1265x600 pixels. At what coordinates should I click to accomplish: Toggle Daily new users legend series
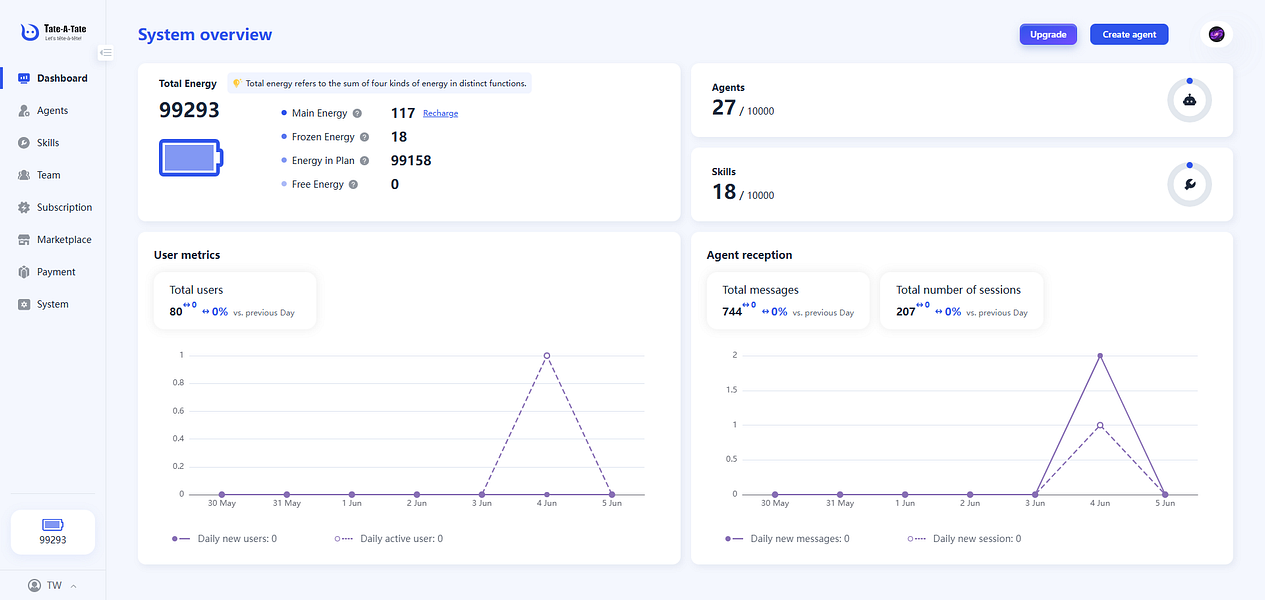click(223, 539)
